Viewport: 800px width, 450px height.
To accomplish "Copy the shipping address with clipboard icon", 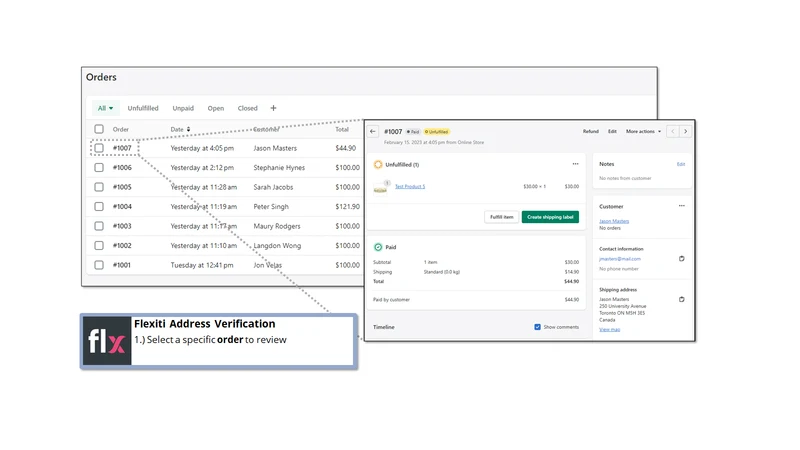I will click(x=682, y=299).
